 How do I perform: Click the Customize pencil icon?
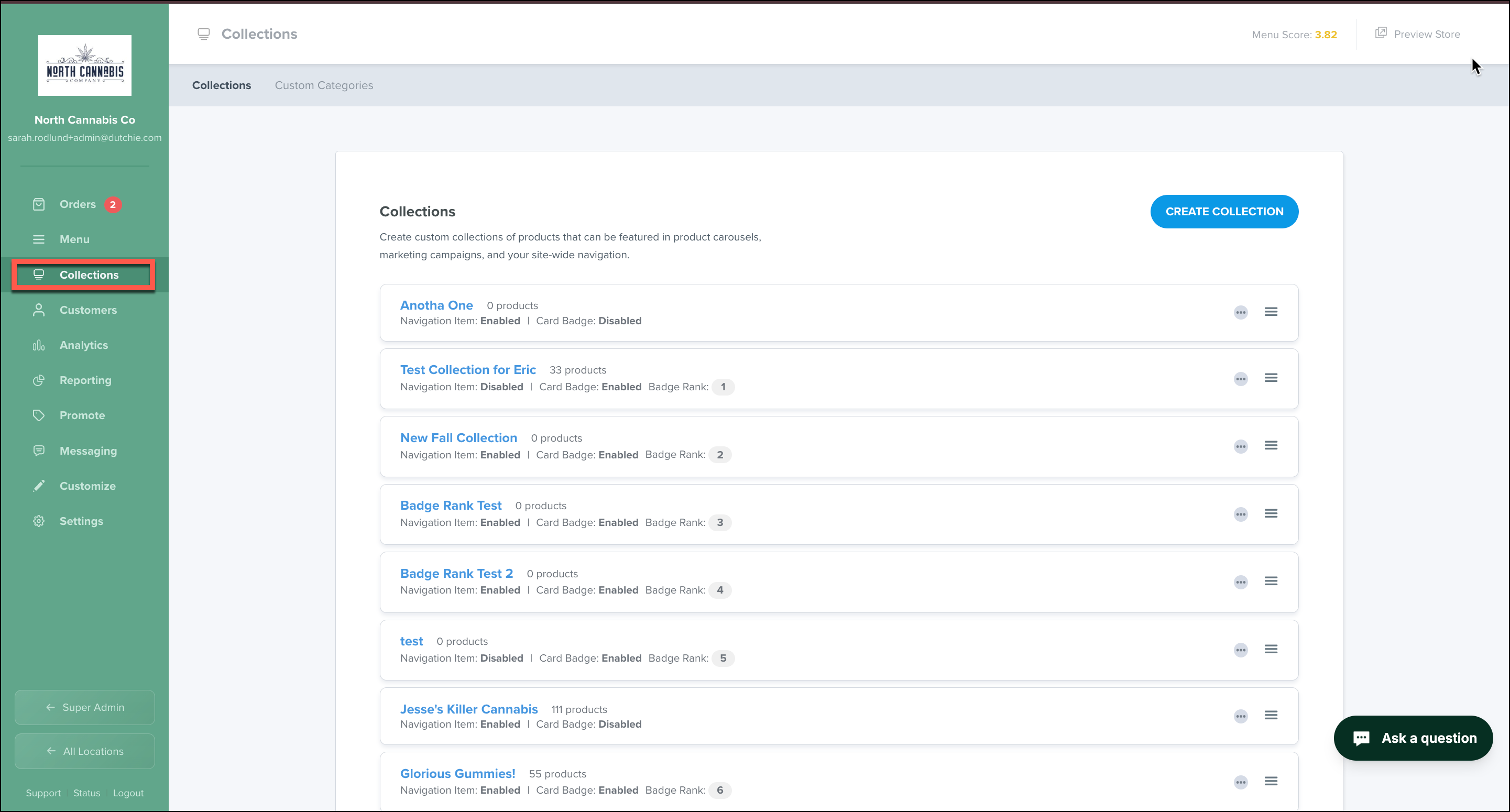39,486
